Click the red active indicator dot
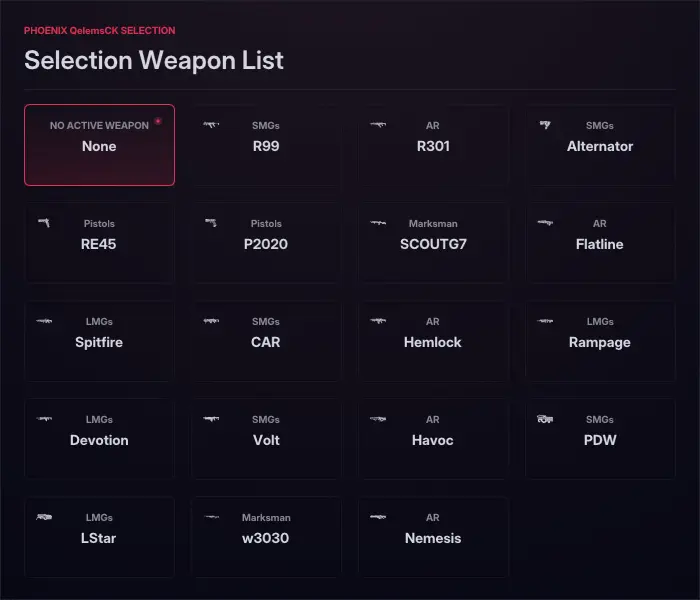The image size is (700, 600). coord(158,121)
